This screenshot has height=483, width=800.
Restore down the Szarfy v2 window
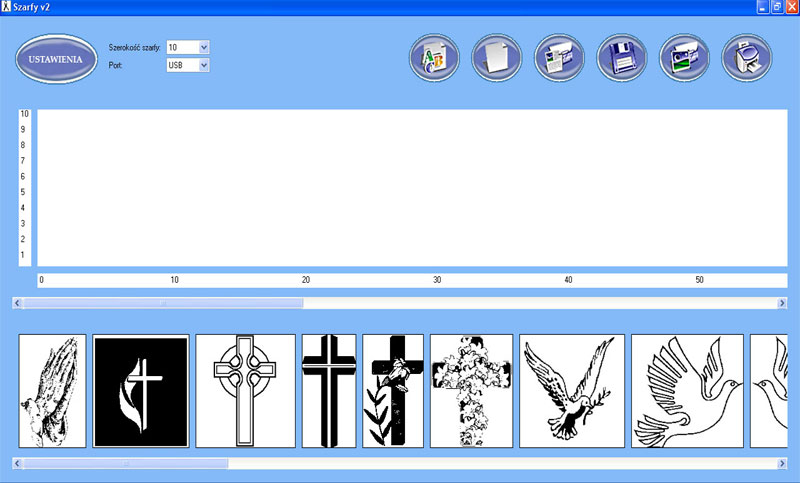click(x=777, y=7)
